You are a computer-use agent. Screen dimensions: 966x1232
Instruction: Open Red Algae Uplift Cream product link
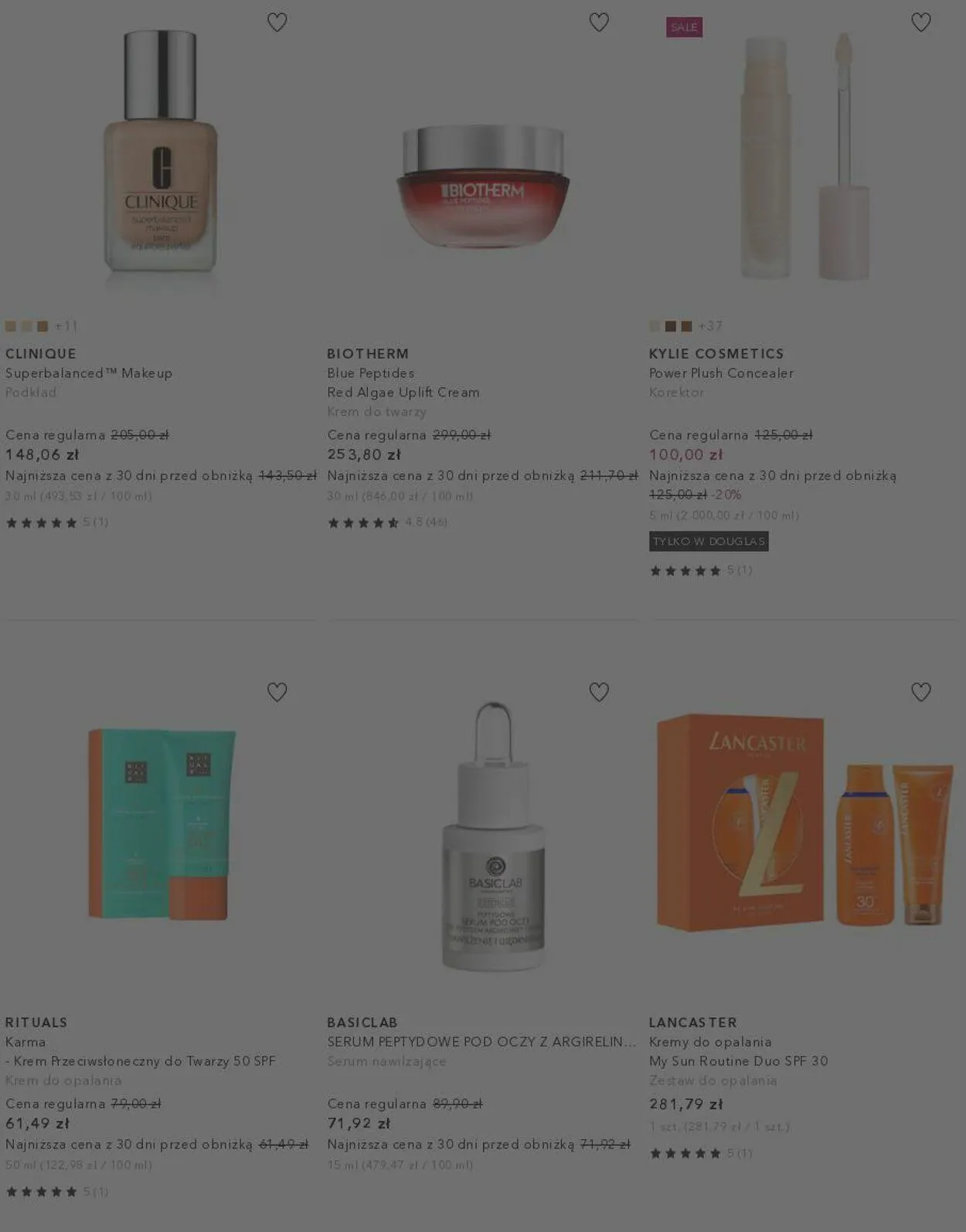click(x=403, y=392)
